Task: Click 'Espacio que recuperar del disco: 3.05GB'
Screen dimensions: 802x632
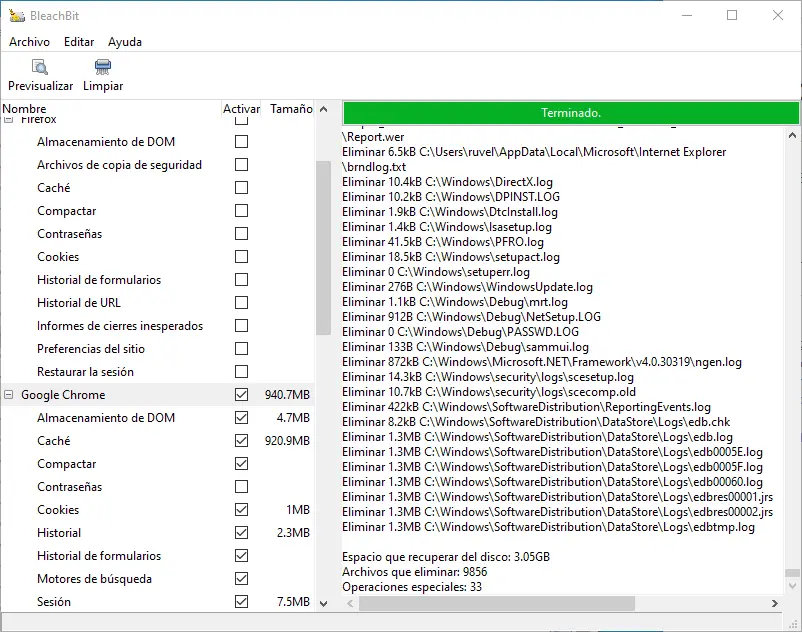Action: click(x=446, y=557)
